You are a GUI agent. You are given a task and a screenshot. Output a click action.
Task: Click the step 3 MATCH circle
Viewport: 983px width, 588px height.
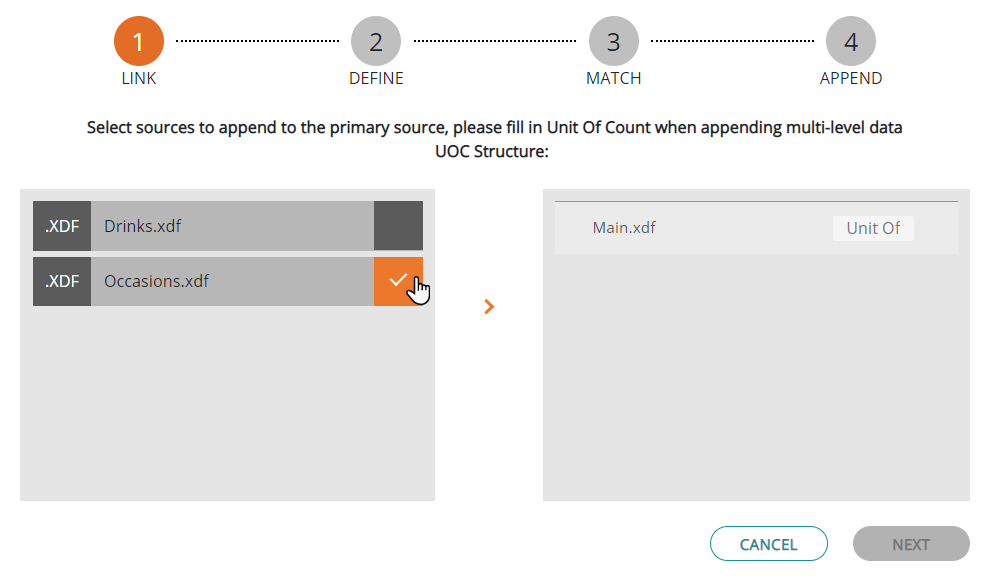tap(613, 40)
